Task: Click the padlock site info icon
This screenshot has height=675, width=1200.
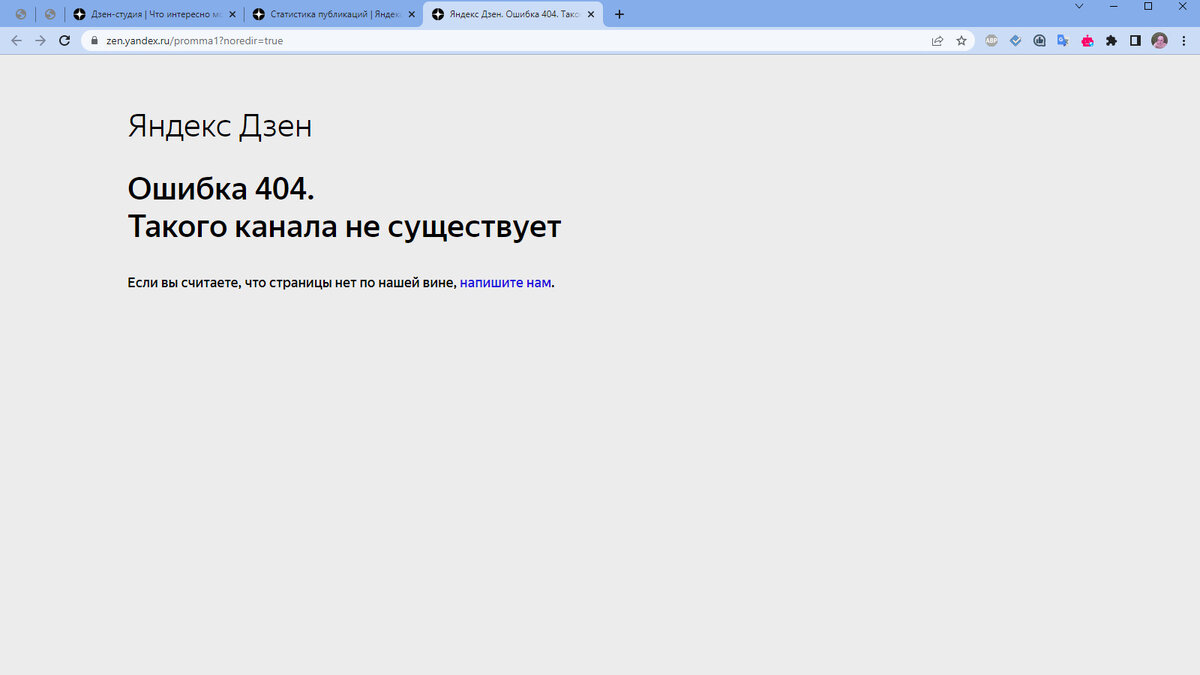Action: tap(95, 41)
